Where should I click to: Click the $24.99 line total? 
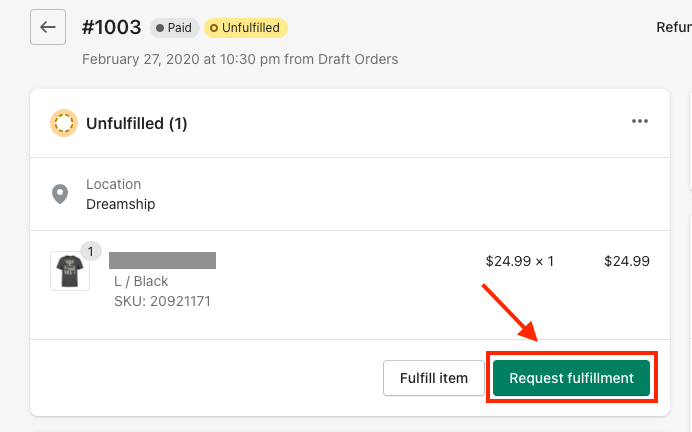pyautogui.click(x=627, y=262)
